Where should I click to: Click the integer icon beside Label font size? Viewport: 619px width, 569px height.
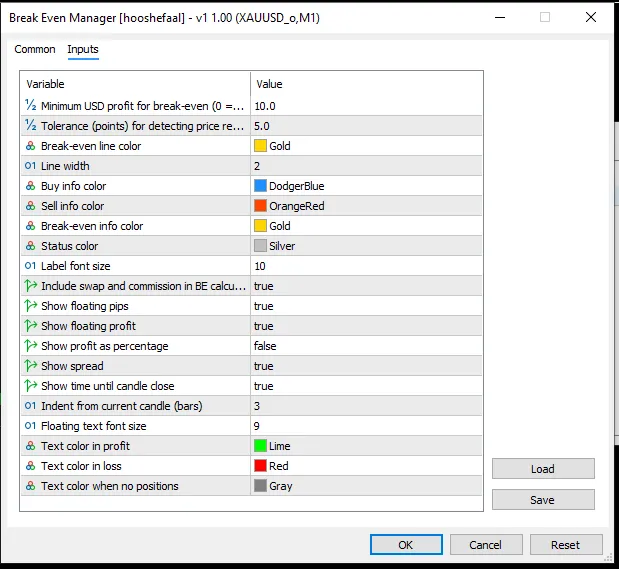(x=30, y=266)
